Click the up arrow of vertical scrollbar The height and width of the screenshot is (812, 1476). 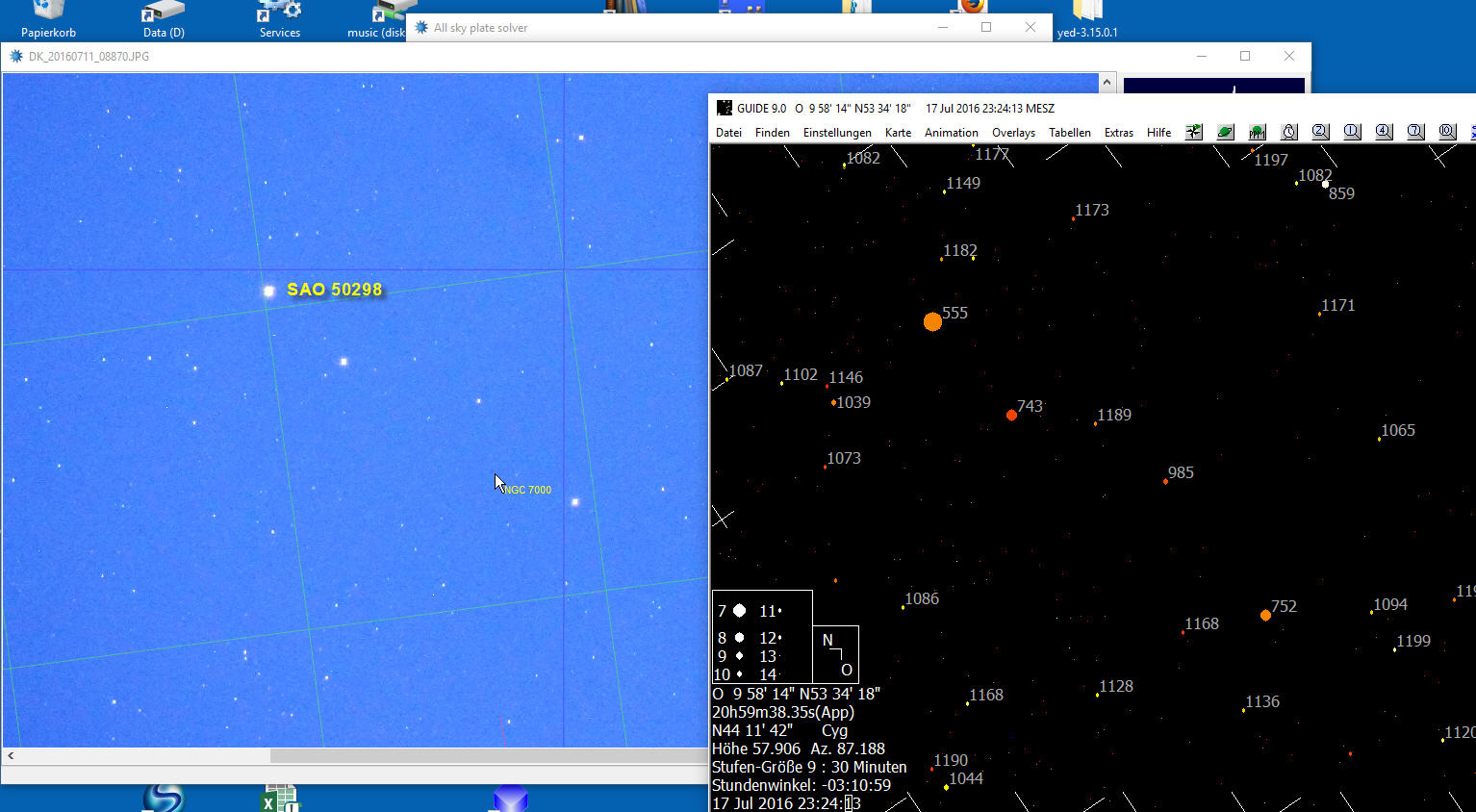pos(1107,82)
